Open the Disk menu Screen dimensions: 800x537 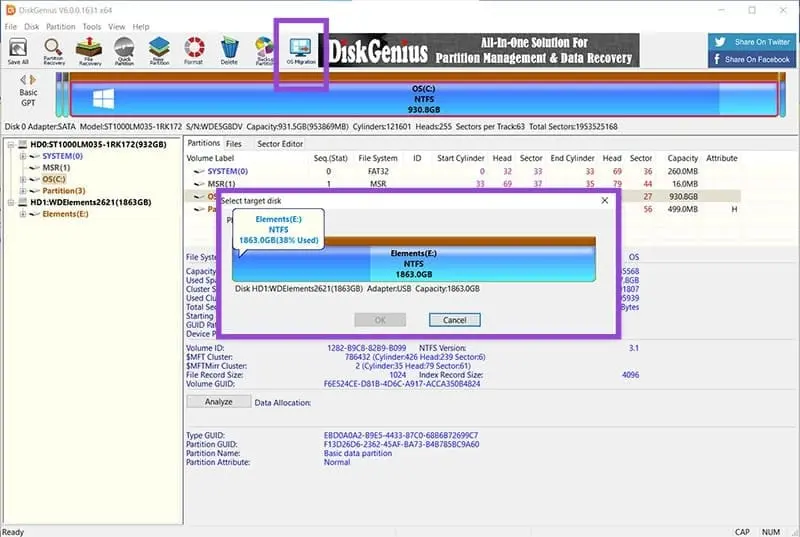point(32,27)
